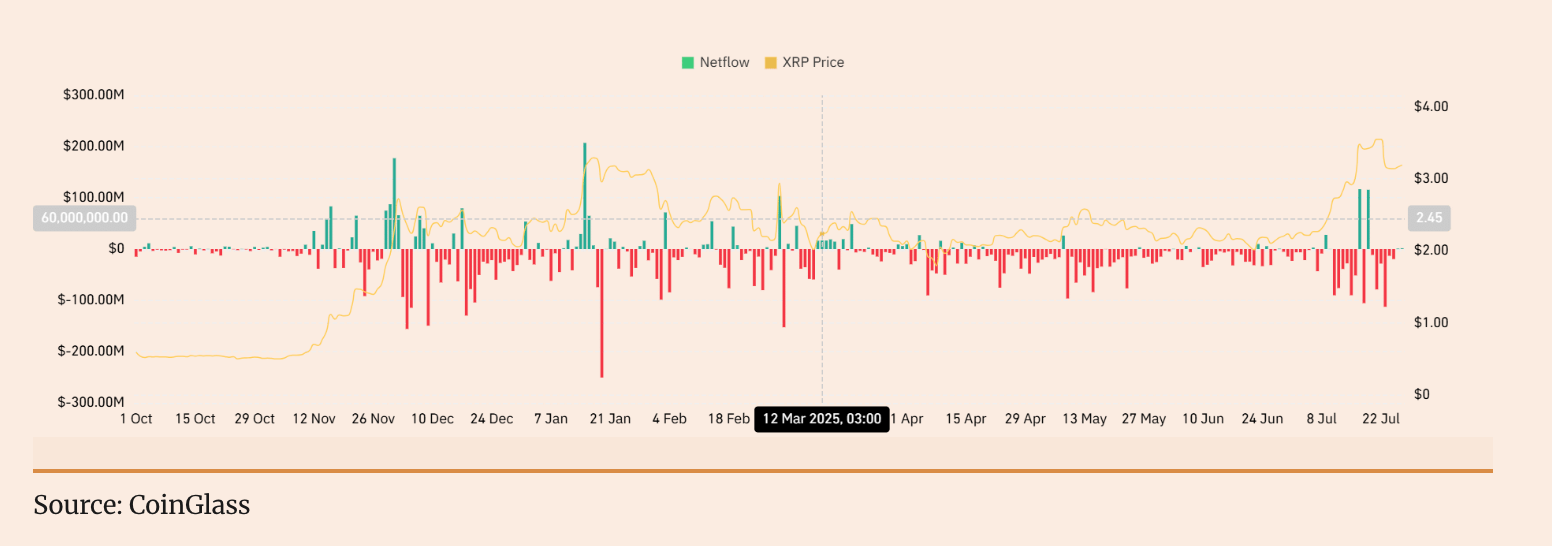The height and width of the screenshot is (546, 1552).
Task: Click the 60,000,000.00 crosshair value label
Action: pos(84,218)
